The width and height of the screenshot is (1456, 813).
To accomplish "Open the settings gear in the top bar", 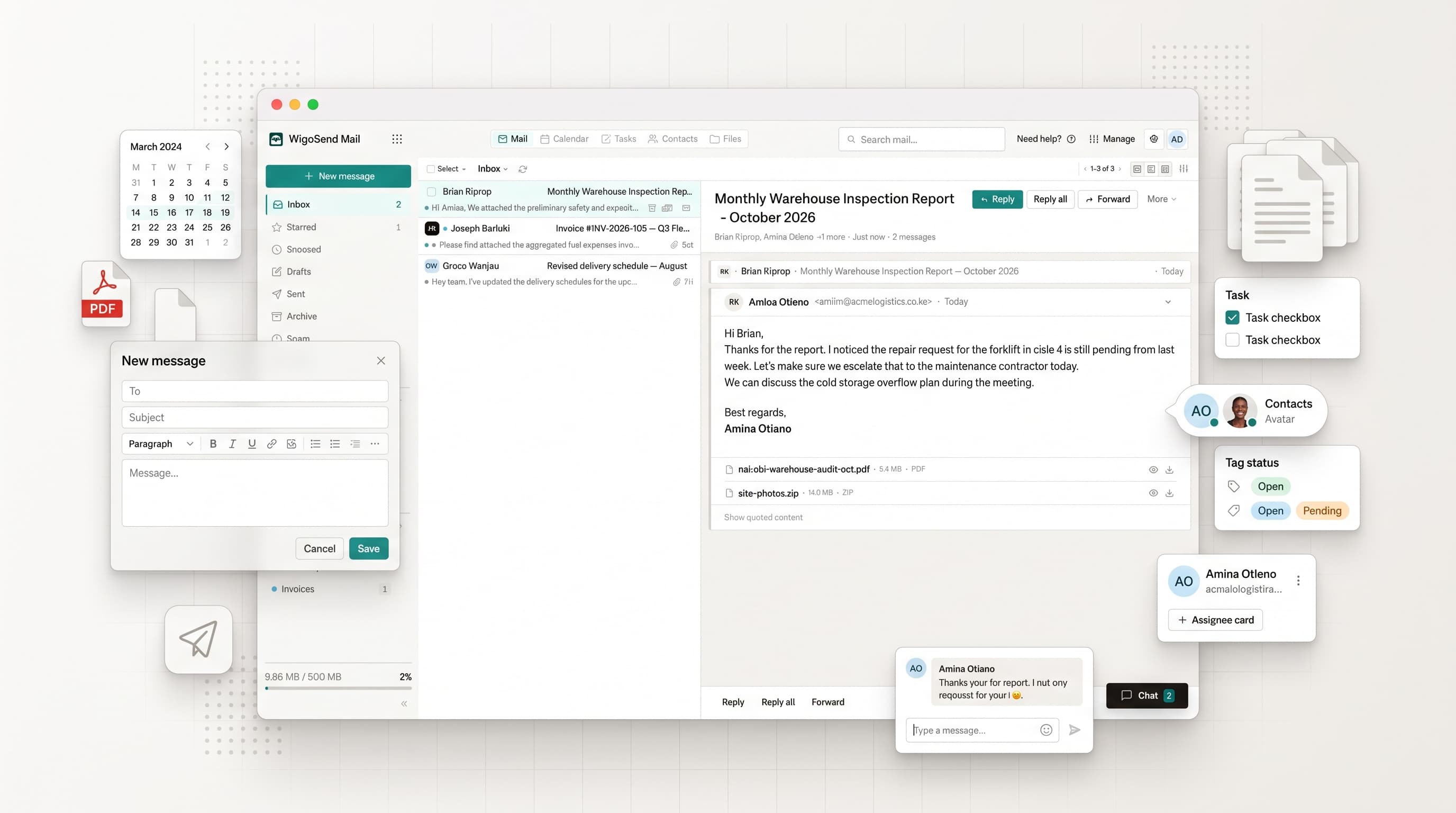I will 1153,139.
